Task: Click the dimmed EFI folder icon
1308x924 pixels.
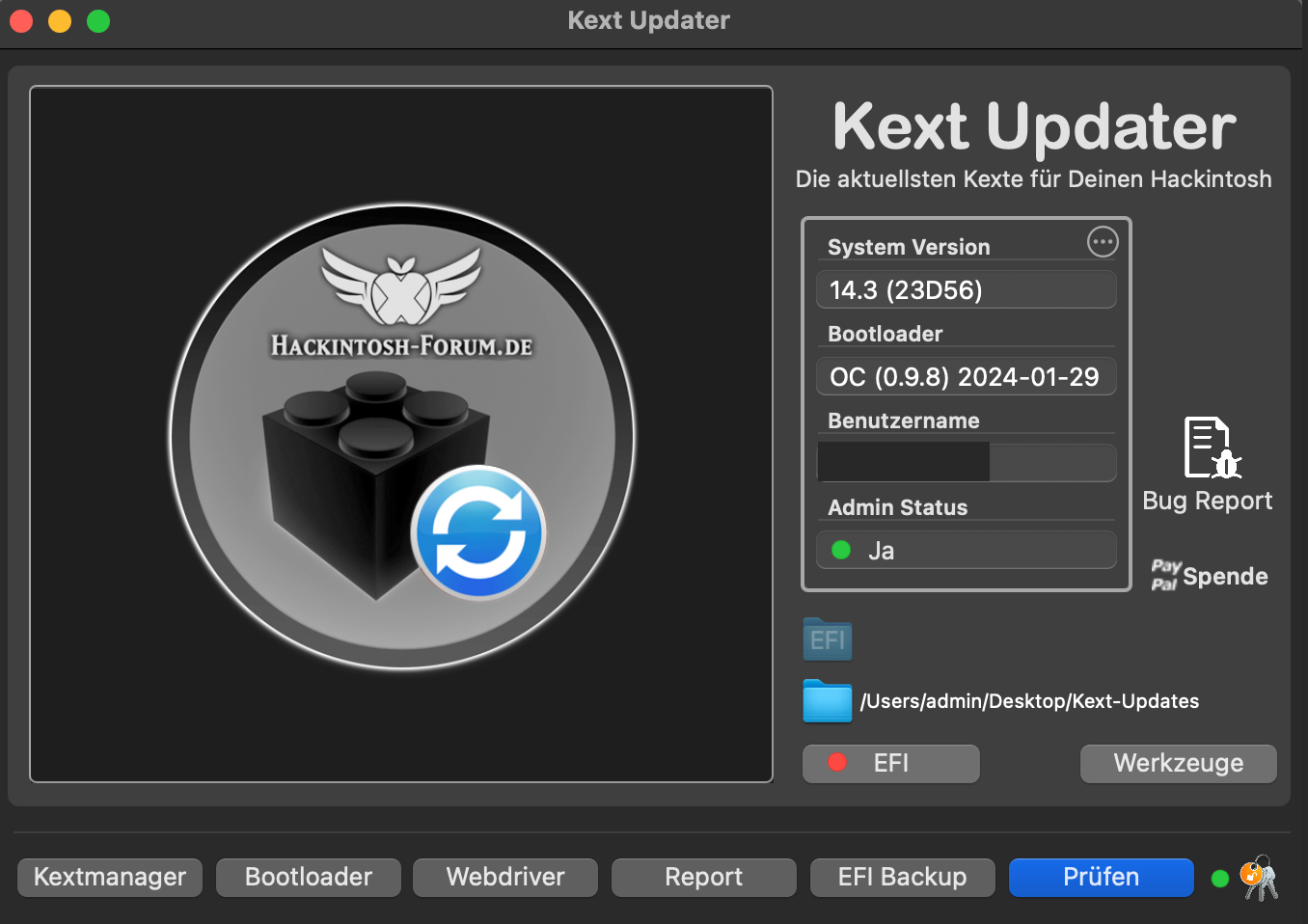Action: 828,639
